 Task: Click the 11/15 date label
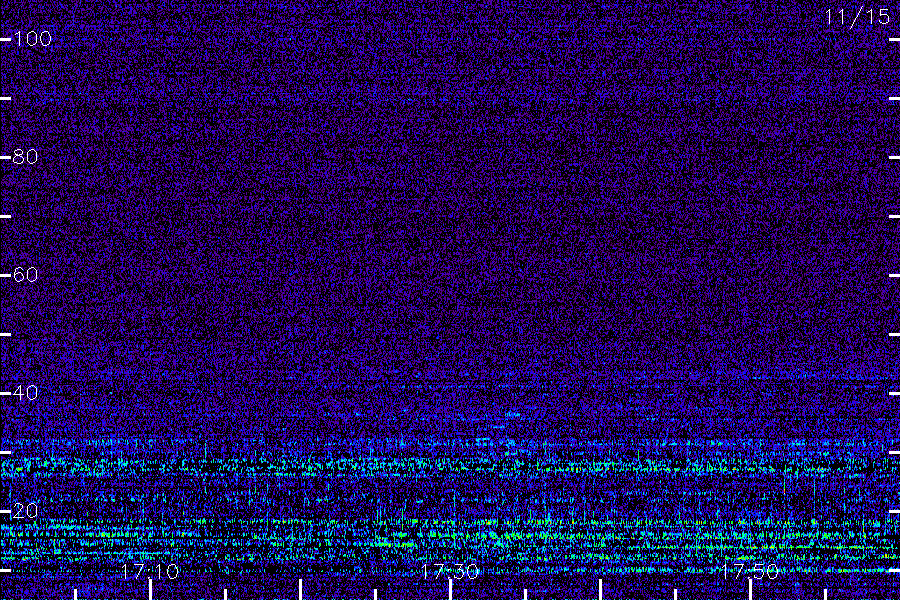tap(858, 17)
